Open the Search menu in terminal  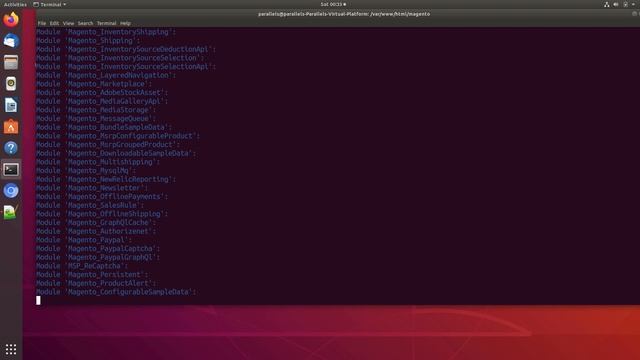coord(85,23)
